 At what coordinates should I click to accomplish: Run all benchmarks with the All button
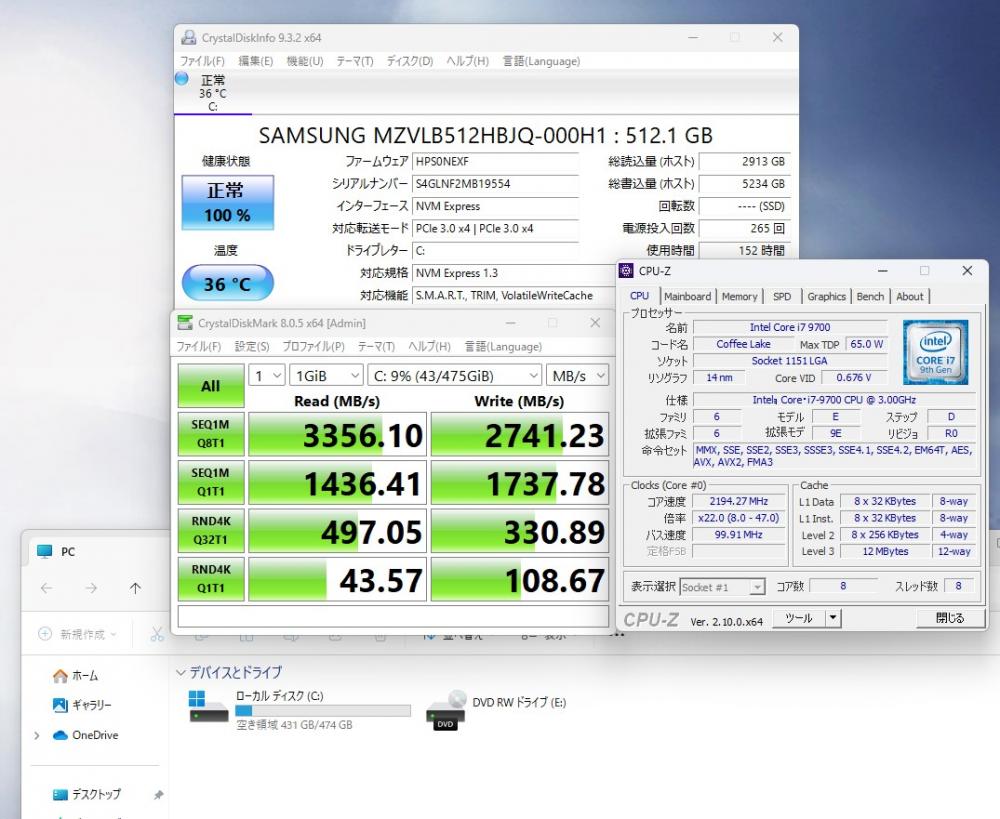pos(210,386)
